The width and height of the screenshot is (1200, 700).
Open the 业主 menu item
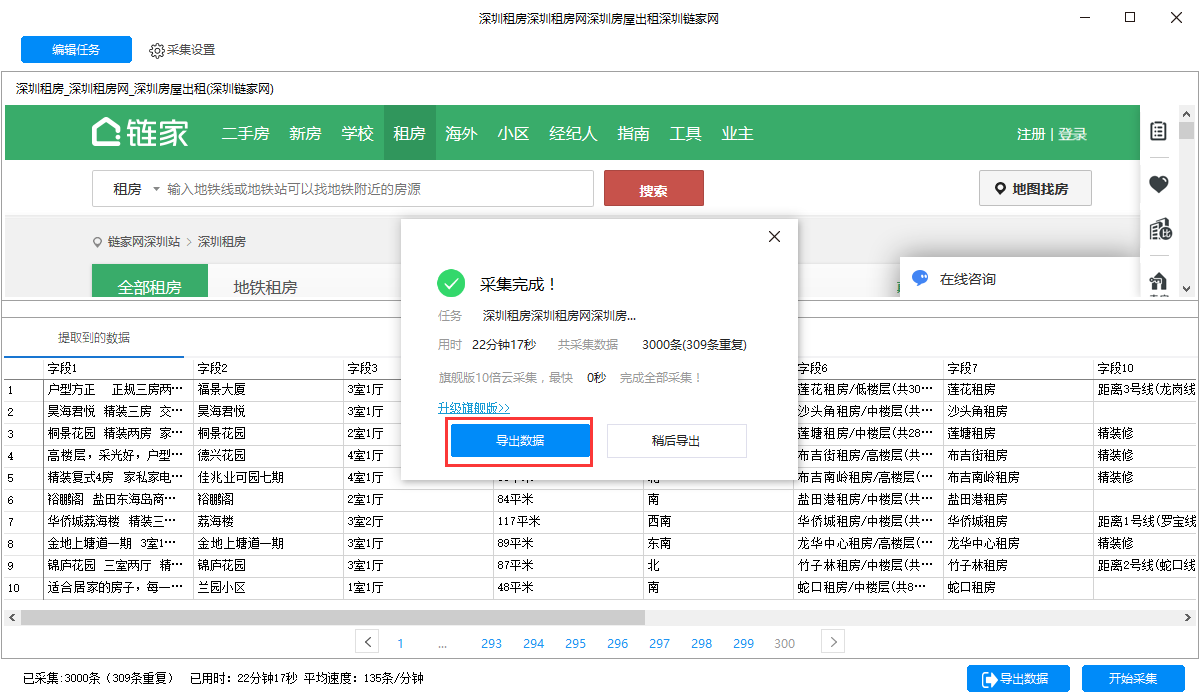click(x=737, y=133)
